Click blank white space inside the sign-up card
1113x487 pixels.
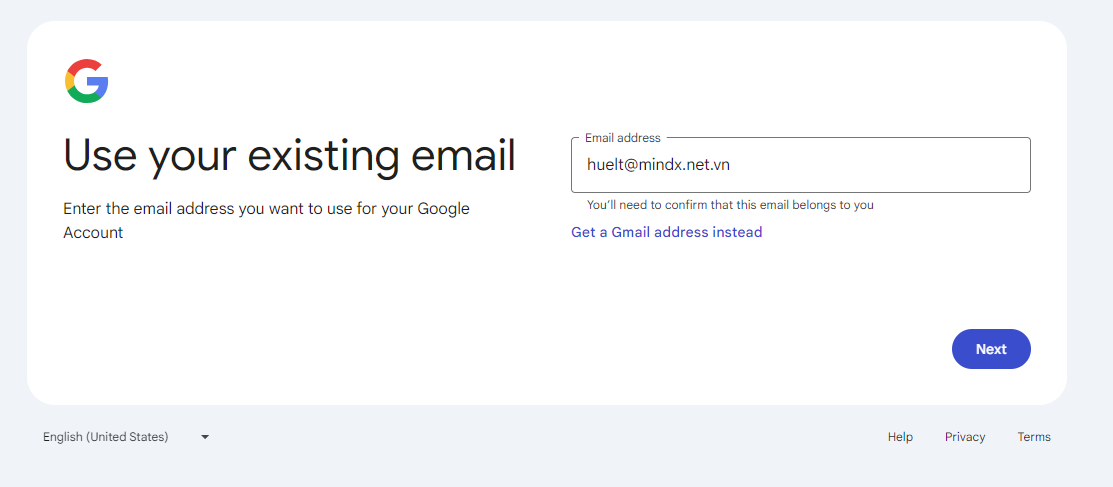400,320
